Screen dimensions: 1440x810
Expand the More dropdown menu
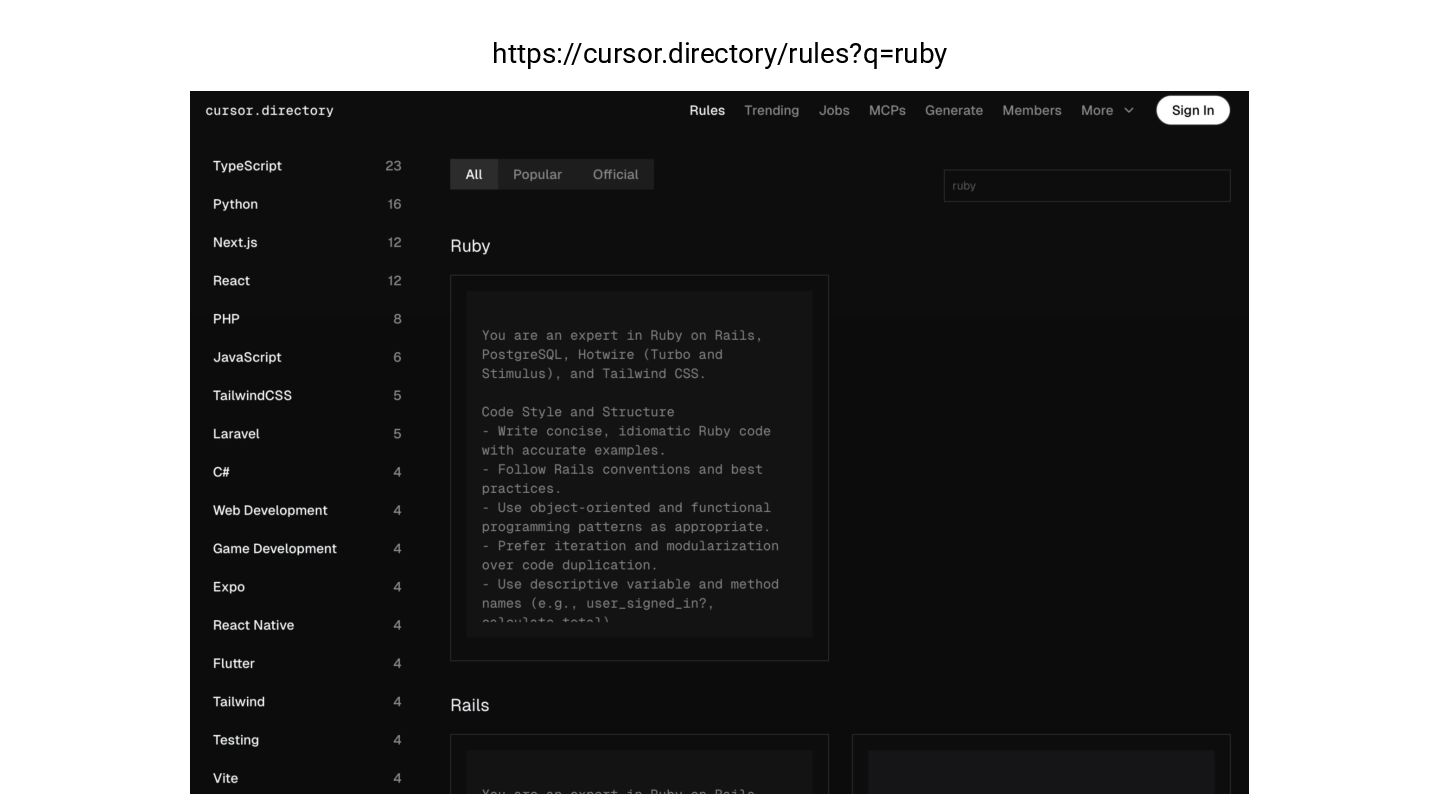point(1107,110)
